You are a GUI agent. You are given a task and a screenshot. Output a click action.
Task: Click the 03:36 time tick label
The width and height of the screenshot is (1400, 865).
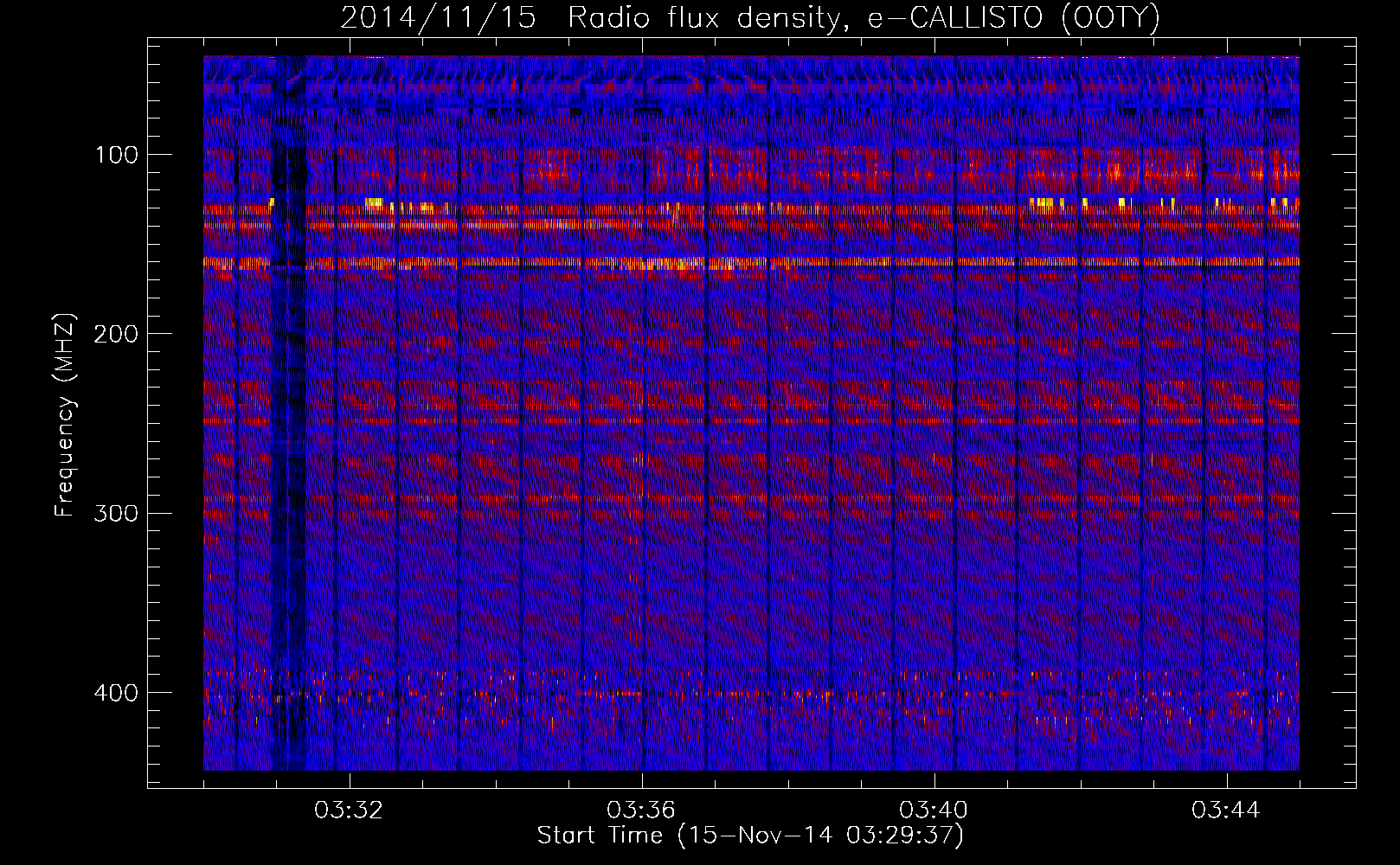point(641,811)
